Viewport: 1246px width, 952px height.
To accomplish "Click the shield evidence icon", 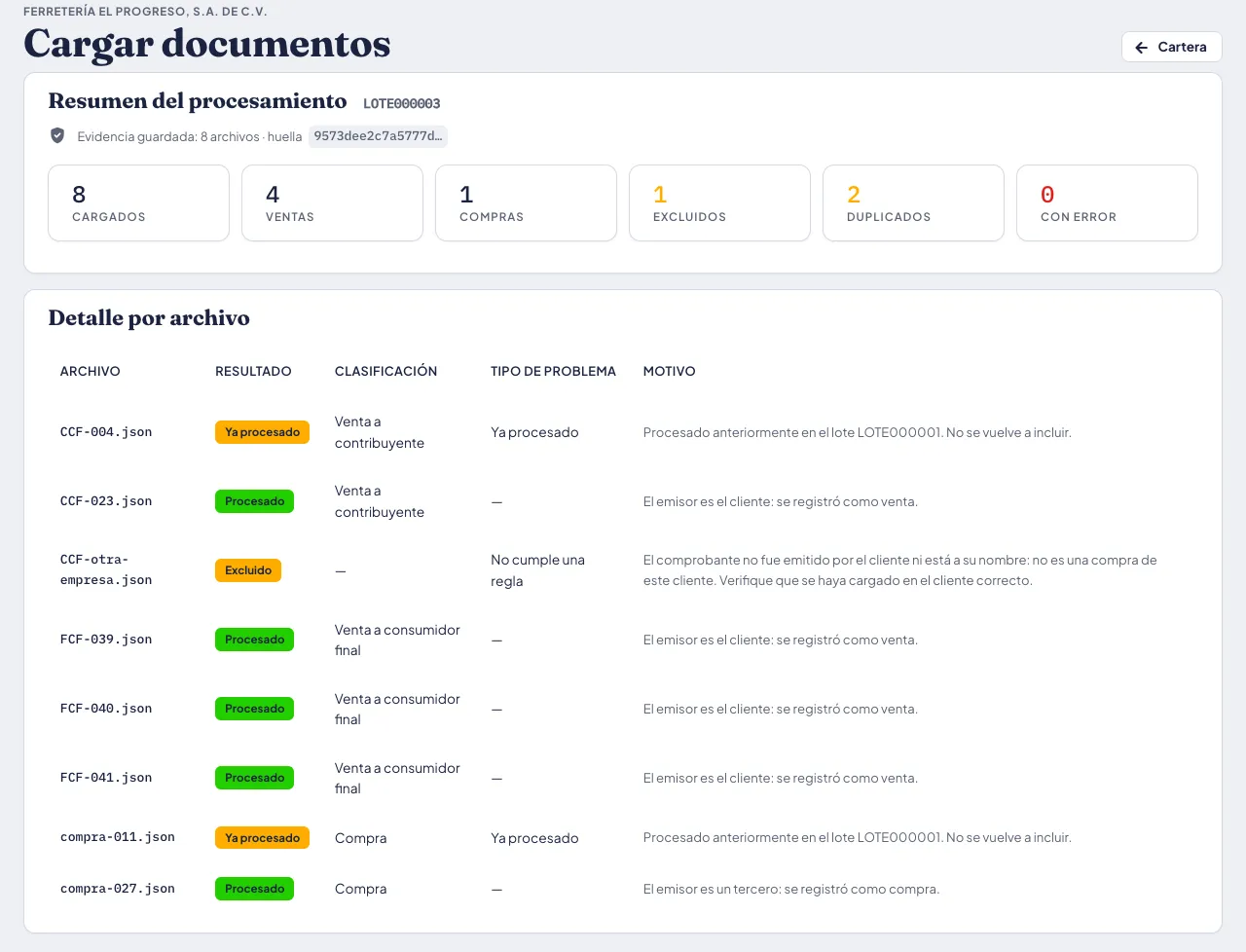I will (57, 135).
